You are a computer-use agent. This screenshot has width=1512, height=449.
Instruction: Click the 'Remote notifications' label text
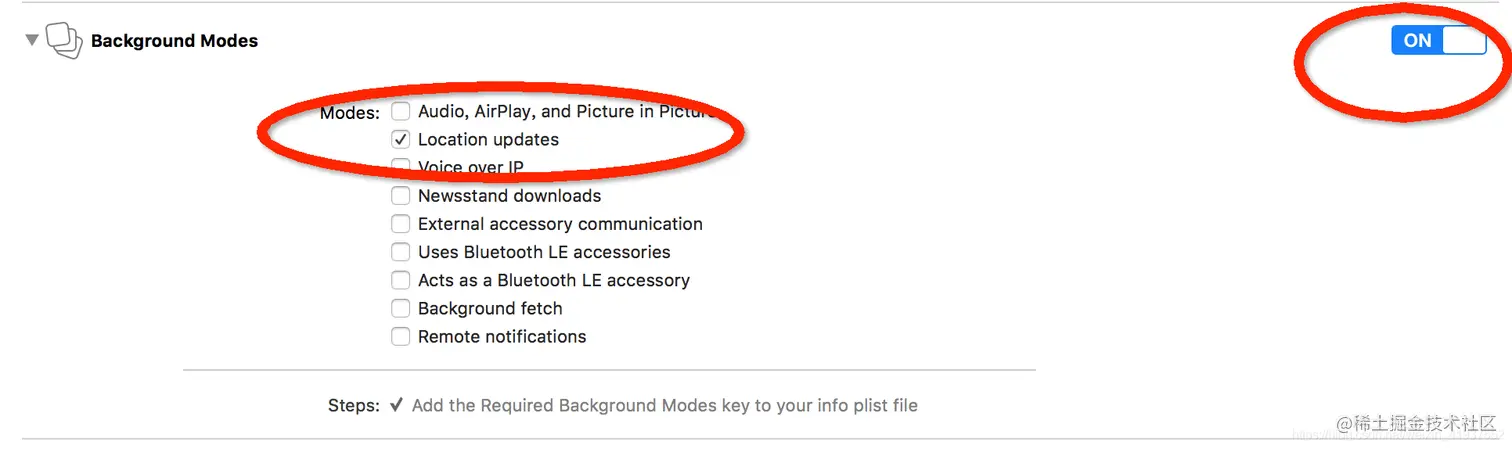(502, 336)
